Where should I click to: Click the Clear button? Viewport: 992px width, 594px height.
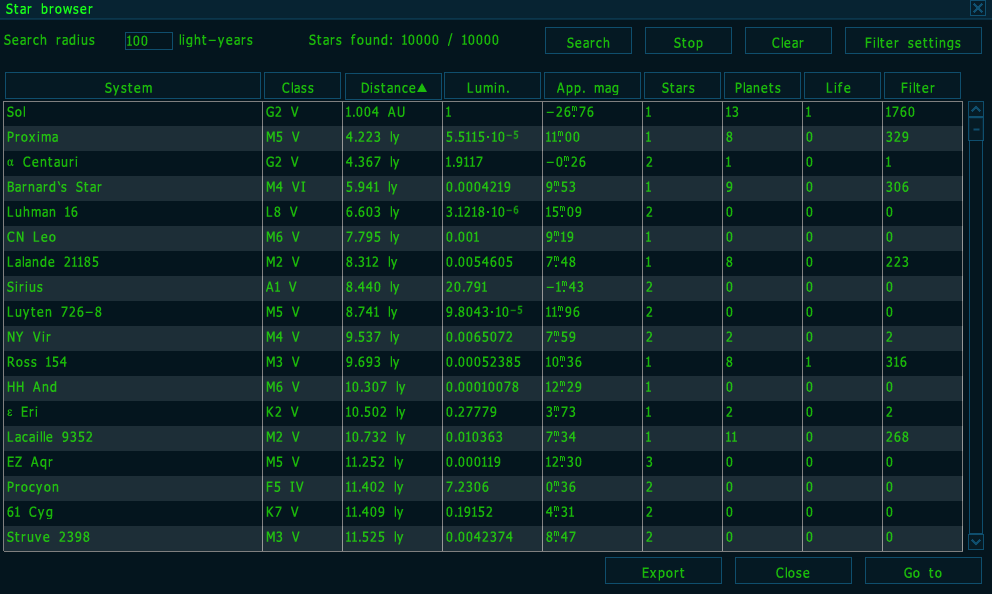pyautogui.click(x=788, y=41)
